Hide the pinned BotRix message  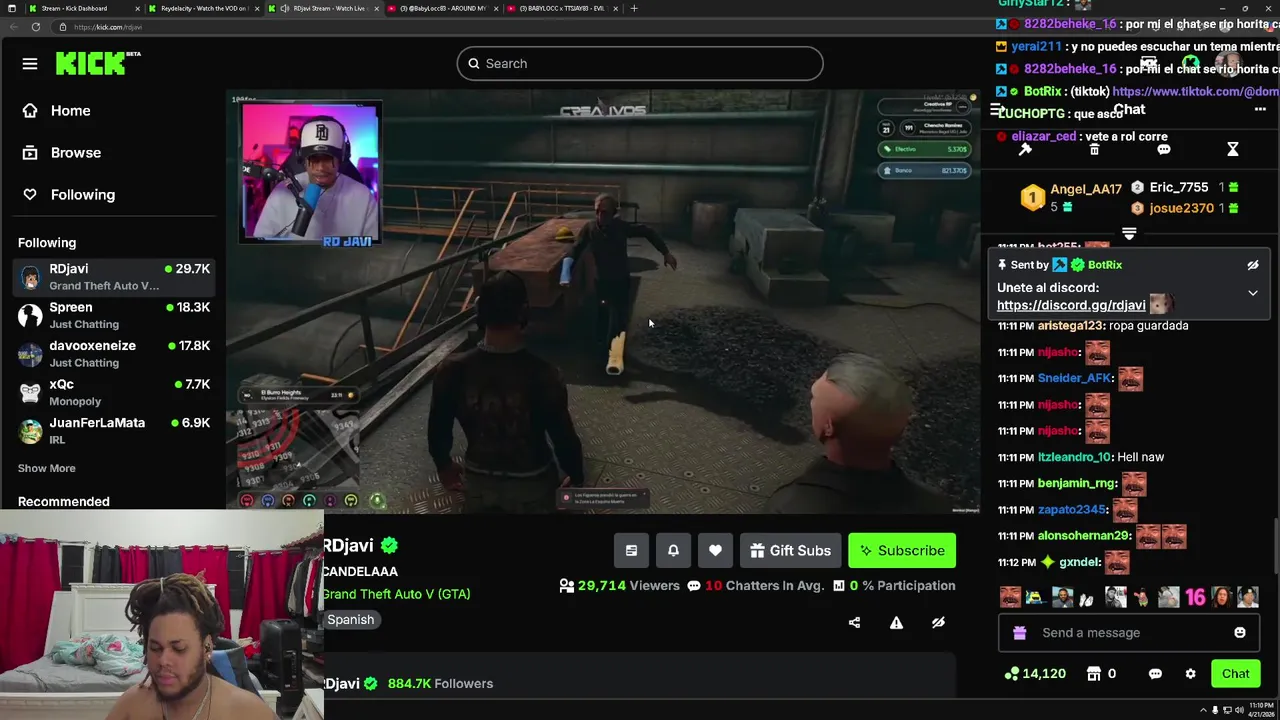click(x=1253, y=266)
